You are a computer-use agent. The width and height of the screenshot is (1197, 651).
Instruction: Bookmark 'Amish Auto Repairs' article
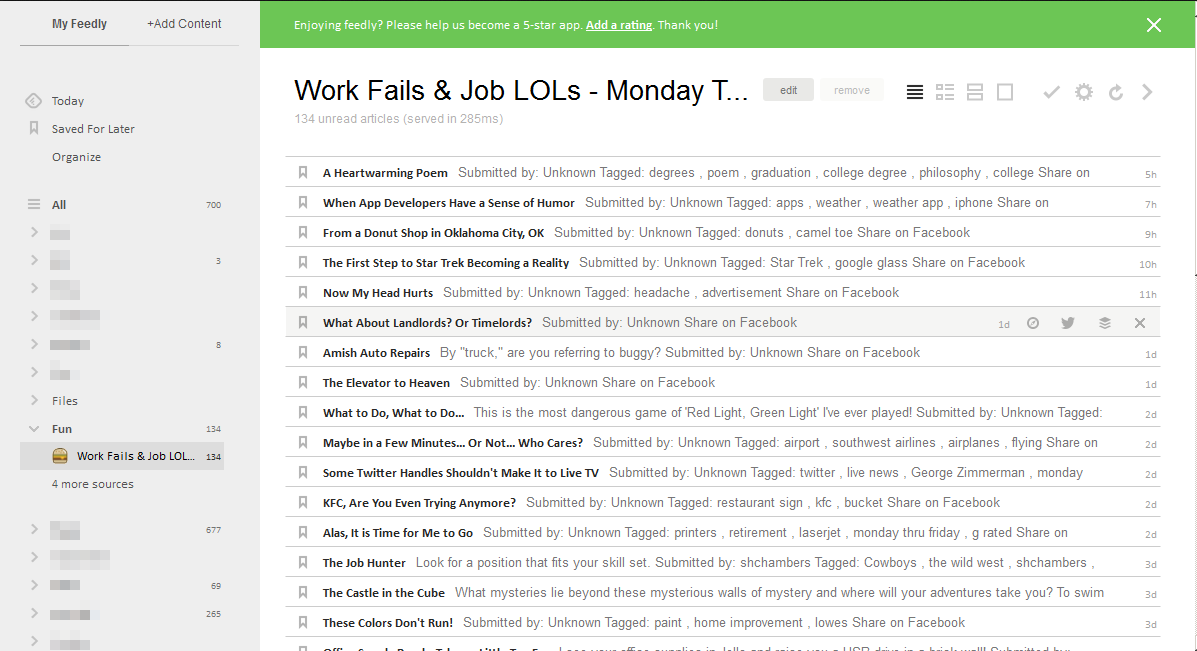303,353
